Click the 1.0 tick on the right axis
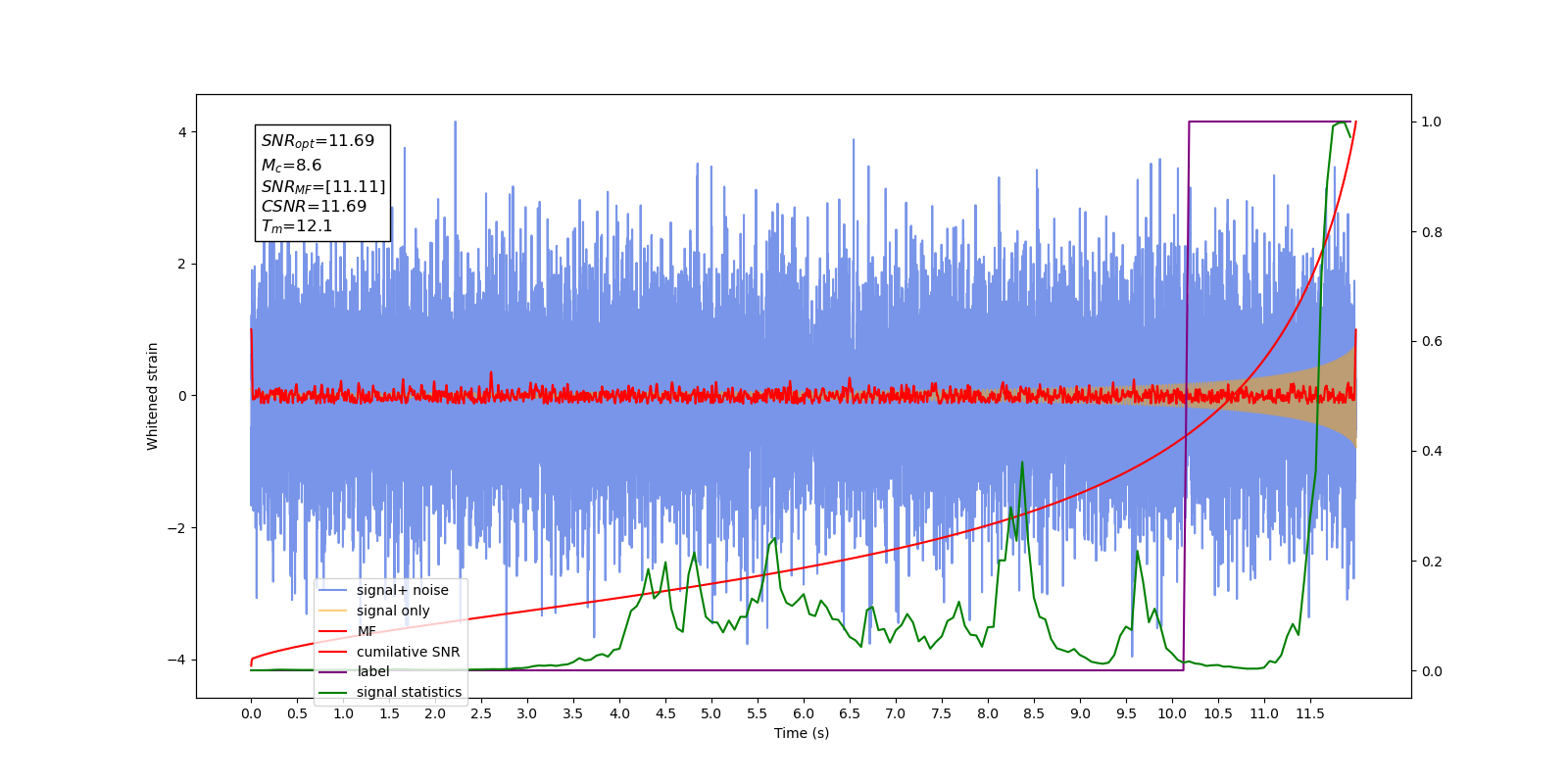The image size is (1568, 784). pyautogui.click(x=1432, y=122)
